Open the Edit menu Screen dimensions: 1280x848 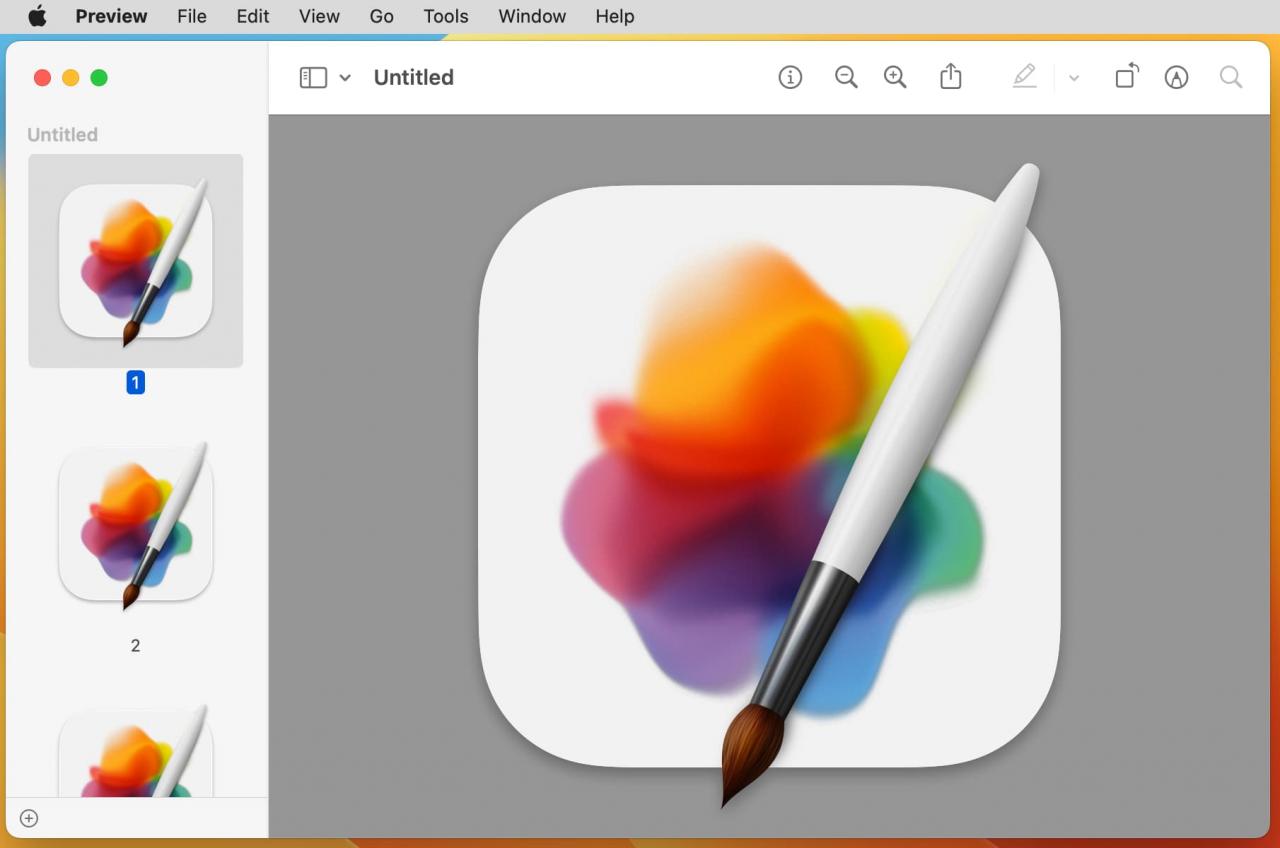[253, 16]
